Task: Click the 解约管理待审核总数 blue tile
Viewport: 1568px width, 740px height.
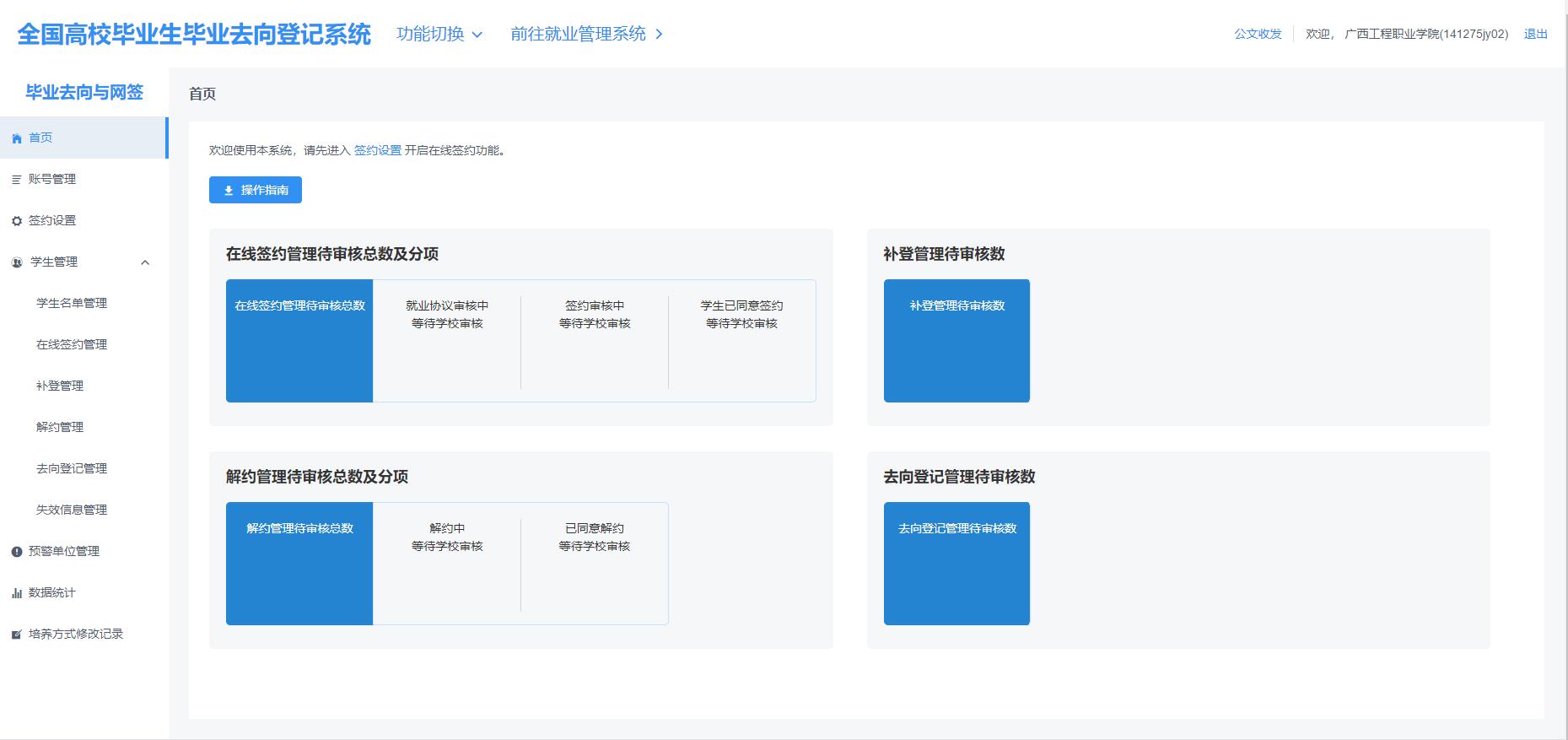Action: coord(299,563)
